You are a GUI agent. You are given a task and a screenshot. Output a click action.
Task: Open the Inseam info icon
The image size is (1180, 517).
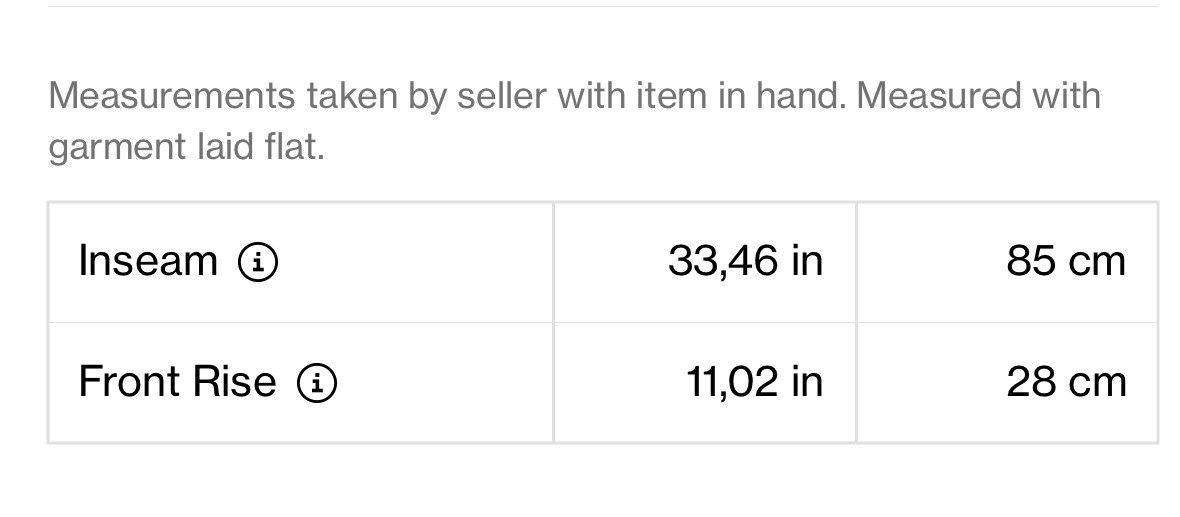(x=258, y=263)
